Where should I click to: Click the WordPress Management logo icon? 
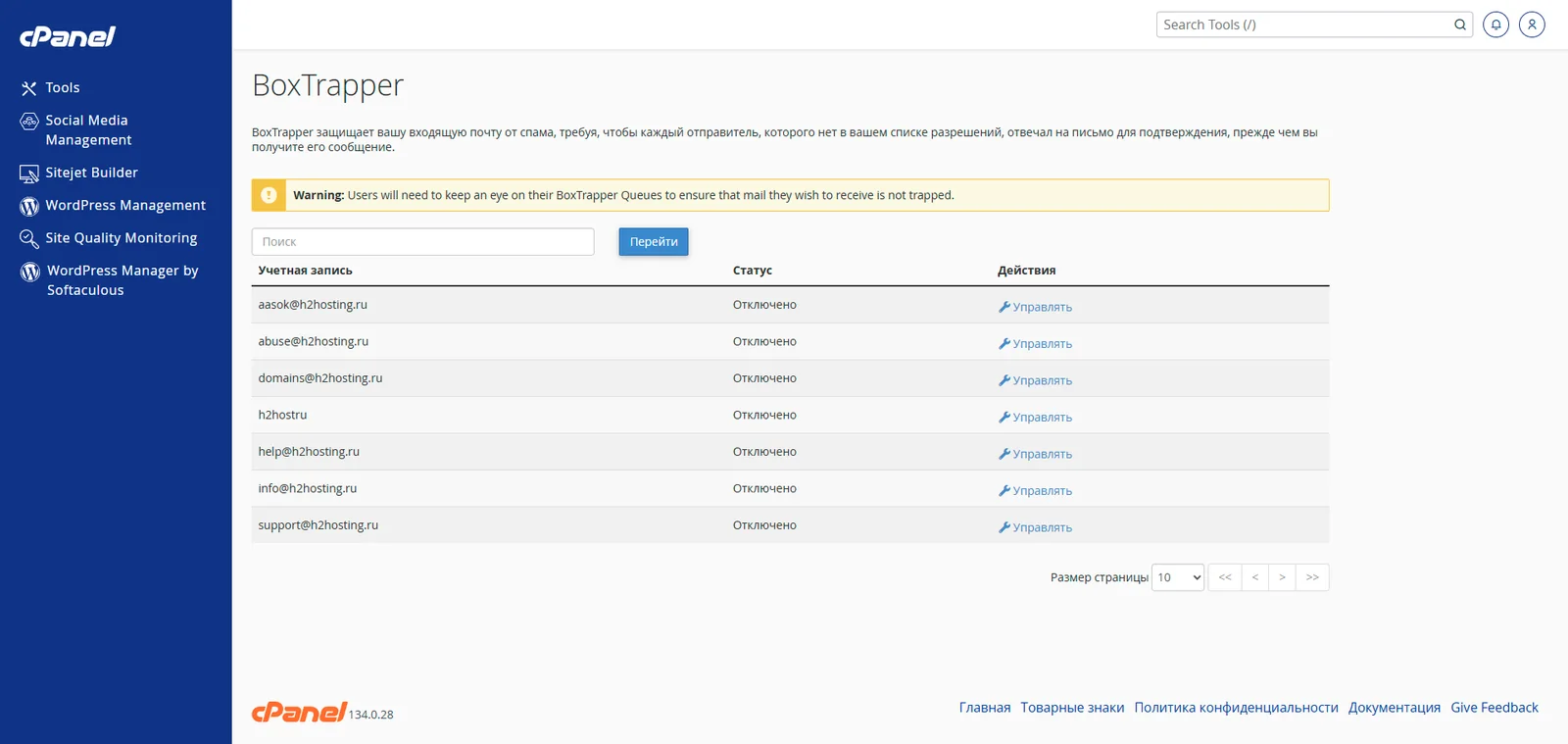tap(29, 206)
